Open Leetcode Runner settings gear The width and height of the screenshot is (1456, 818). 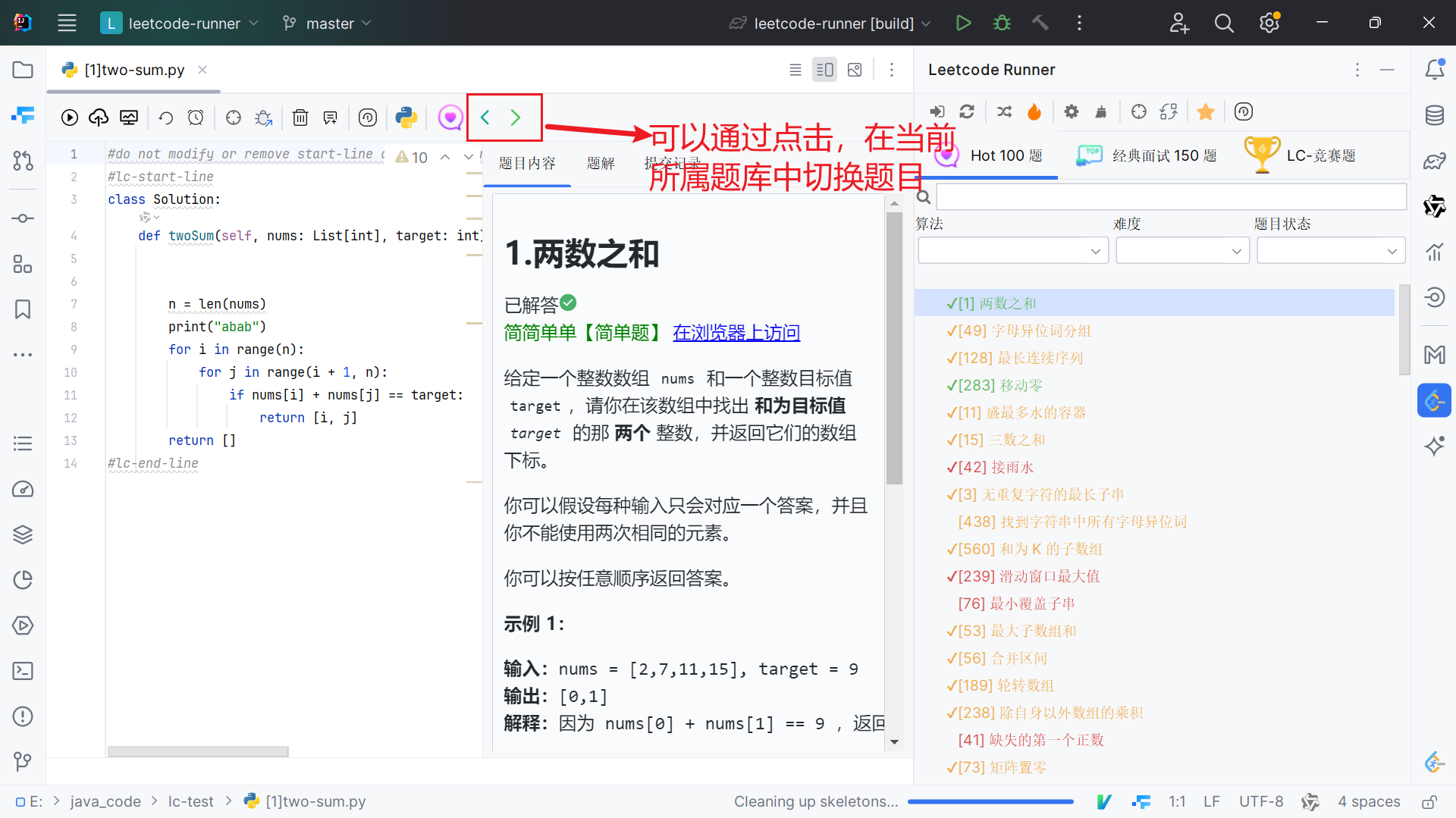click(1072, 112)
